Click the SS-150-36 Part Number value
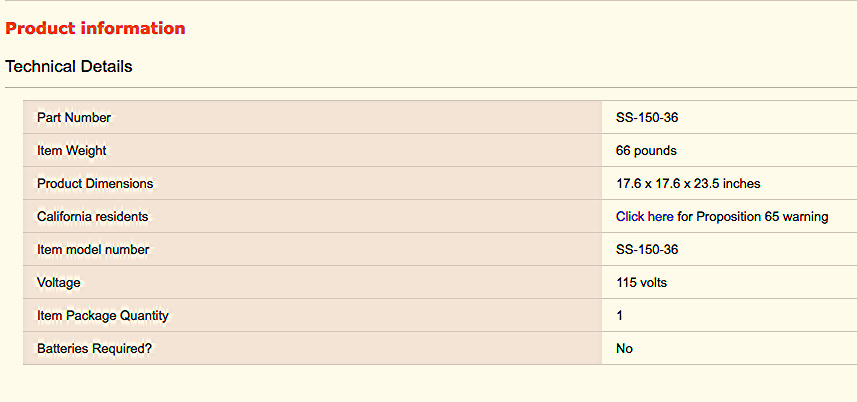This screenshot has width=857, height=402. point(647,117)
